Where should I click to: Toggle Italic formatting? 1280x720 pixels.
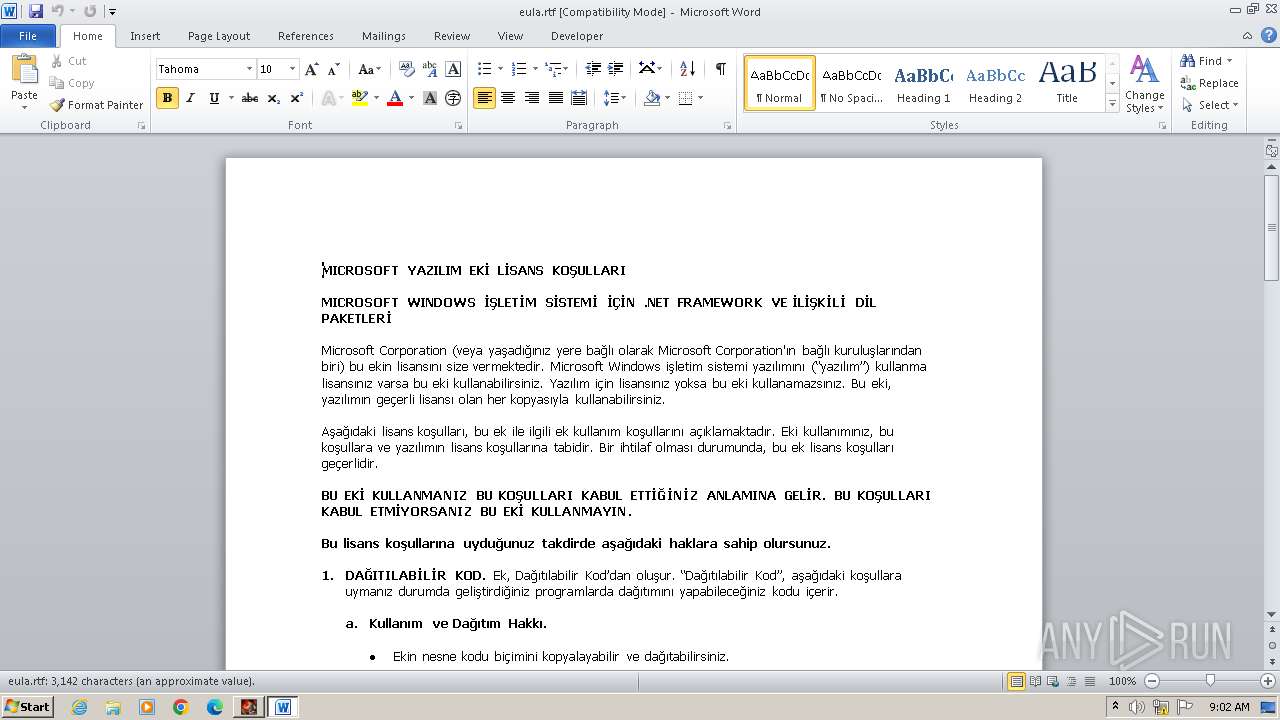coord(190,98)
